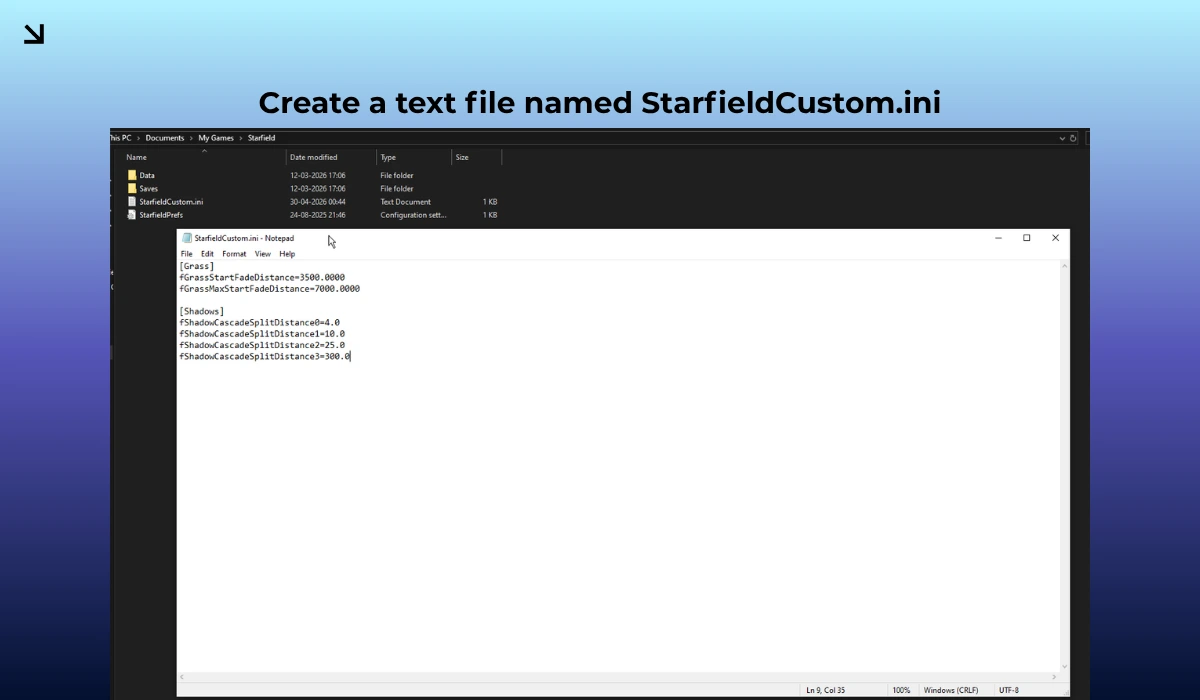Open Notepad's View menu
The height and width of the screenshot is (700, 1200).
[262, 254]
